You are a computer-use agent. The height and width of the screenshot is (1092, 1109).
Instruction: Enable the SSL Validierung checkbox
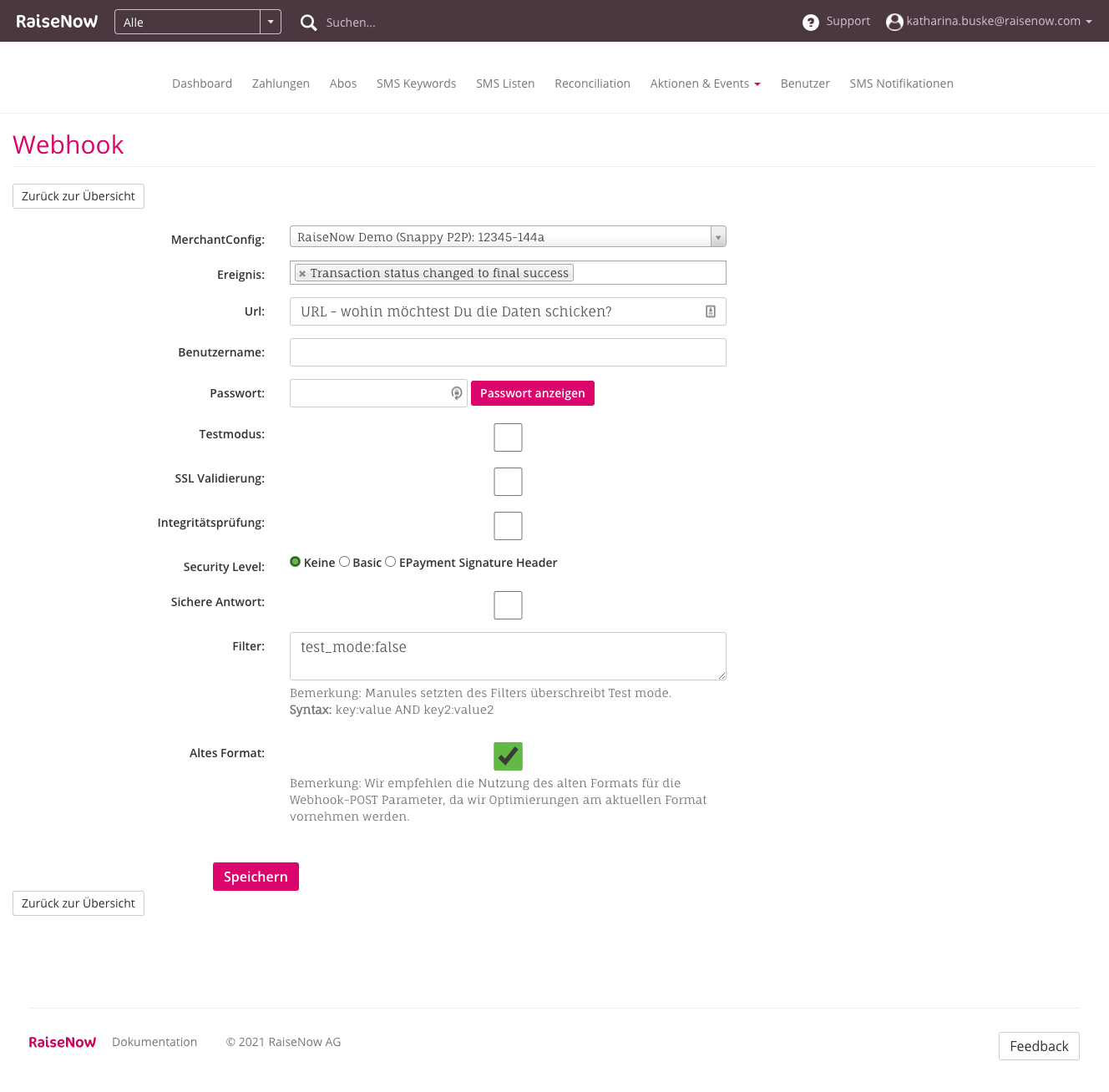coord(508,482)
